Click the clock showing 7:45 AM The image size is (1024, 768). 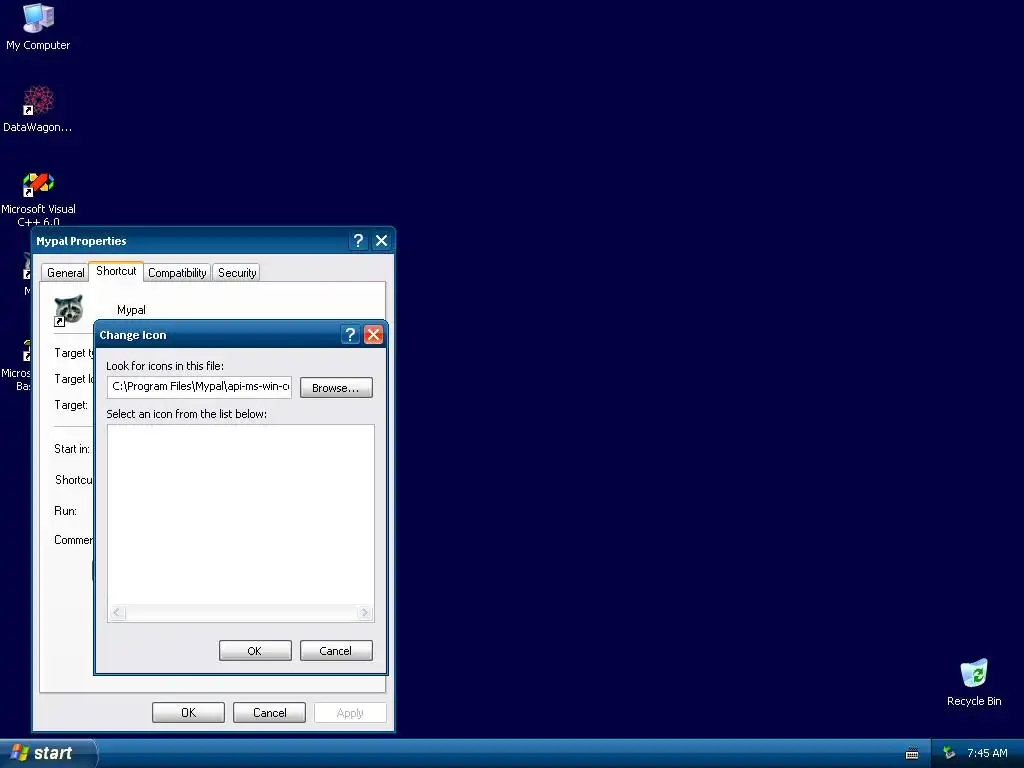(x=987, y=754)
